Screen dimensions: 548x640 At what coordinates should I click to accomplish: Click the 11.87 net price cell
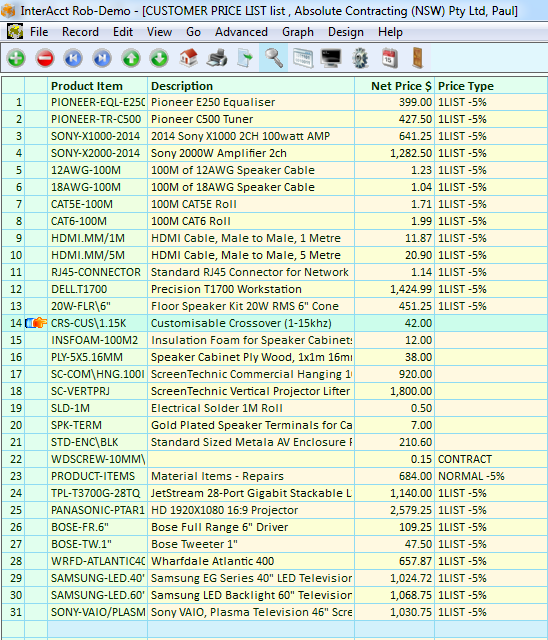pos(395,238)
